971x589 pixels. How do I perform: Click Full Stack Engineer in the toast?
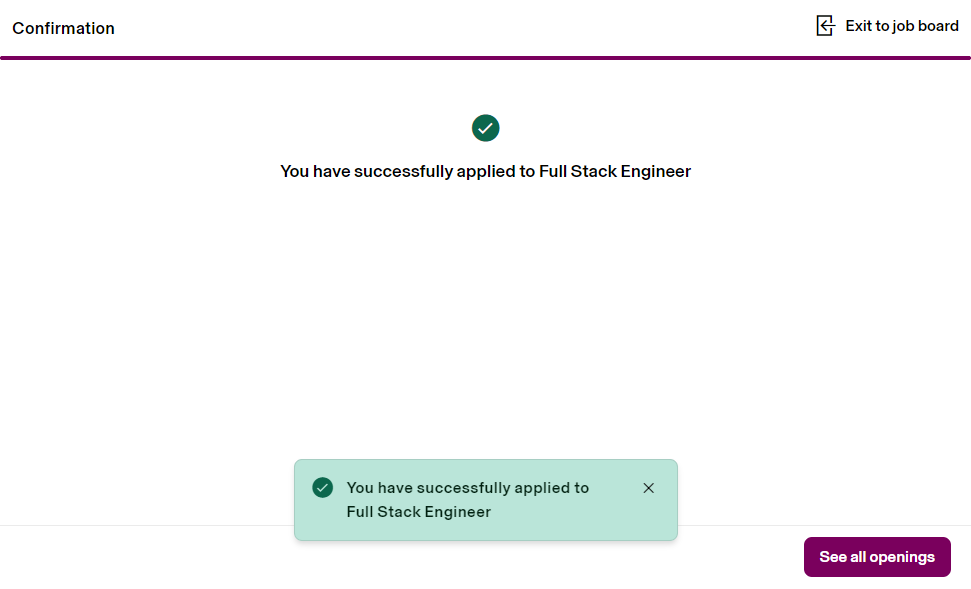419,512
